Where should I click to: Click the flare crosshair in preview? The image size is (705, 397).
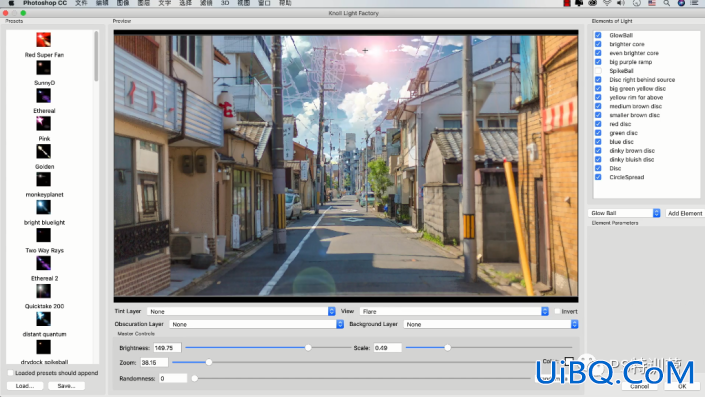click(x=365, y=51)
